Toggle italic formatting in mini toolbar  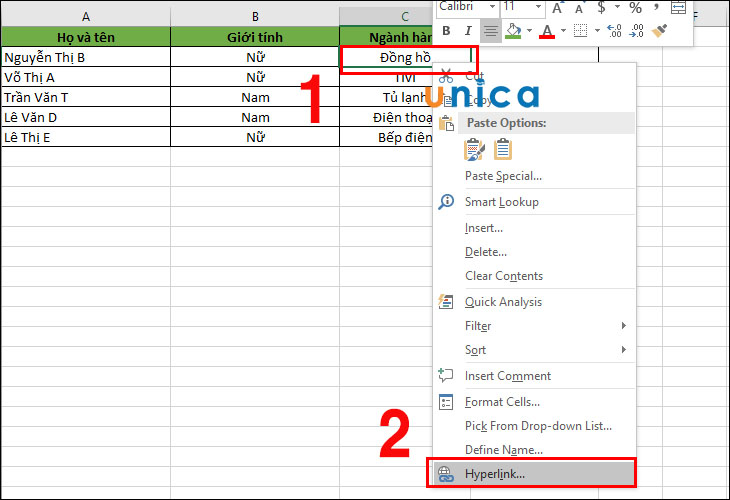pos(468,31)
